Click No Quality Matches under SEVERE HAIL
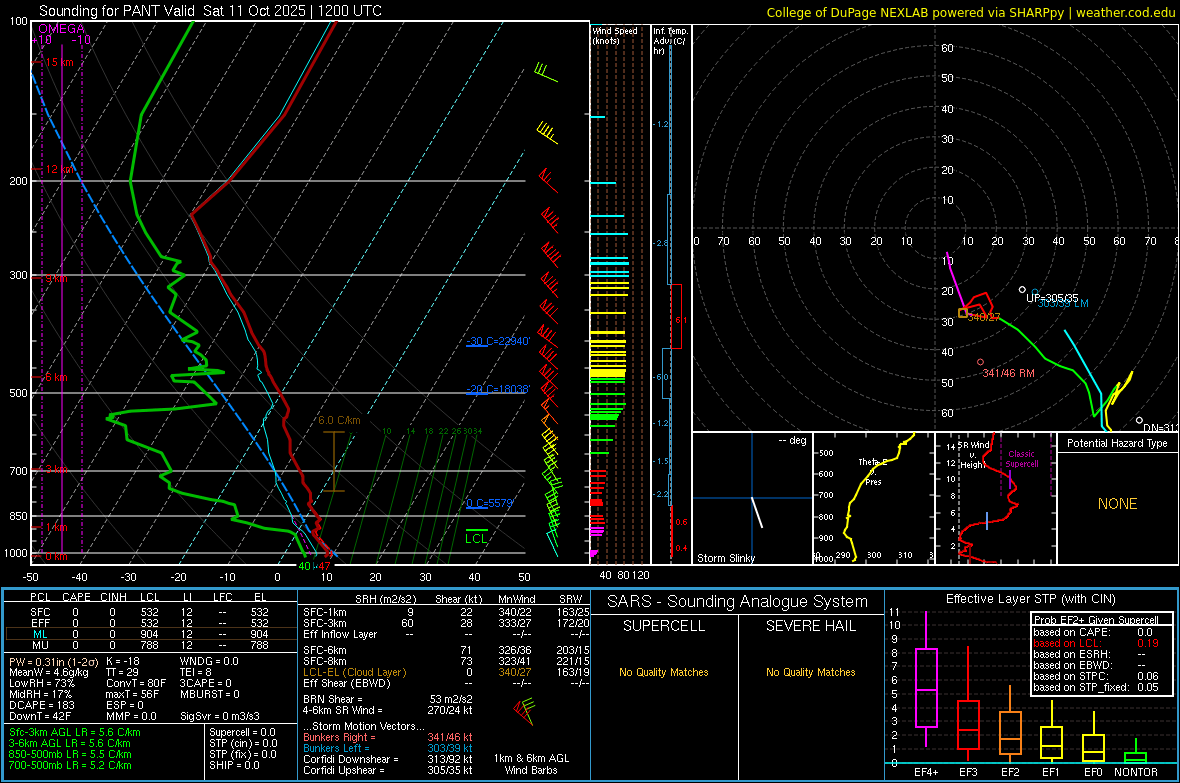This screenshot has width=1180, height=783. tap(810, 672)
